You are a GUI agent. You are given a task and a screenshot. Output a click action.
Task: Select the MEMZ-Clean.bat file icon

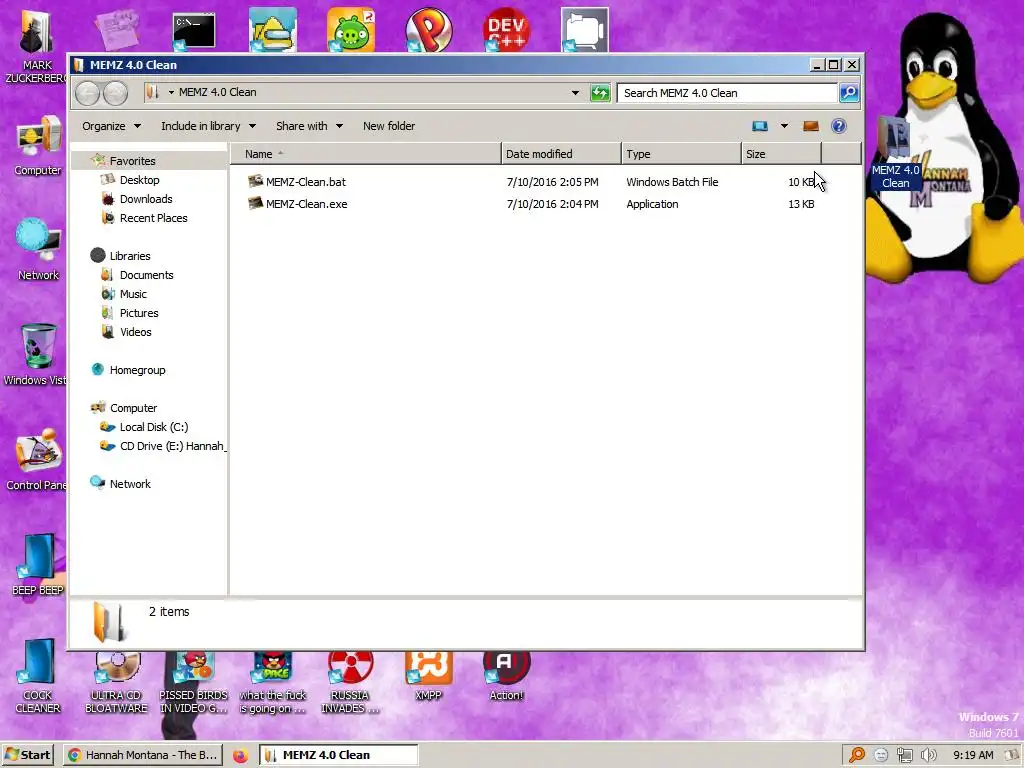point(255,181)
